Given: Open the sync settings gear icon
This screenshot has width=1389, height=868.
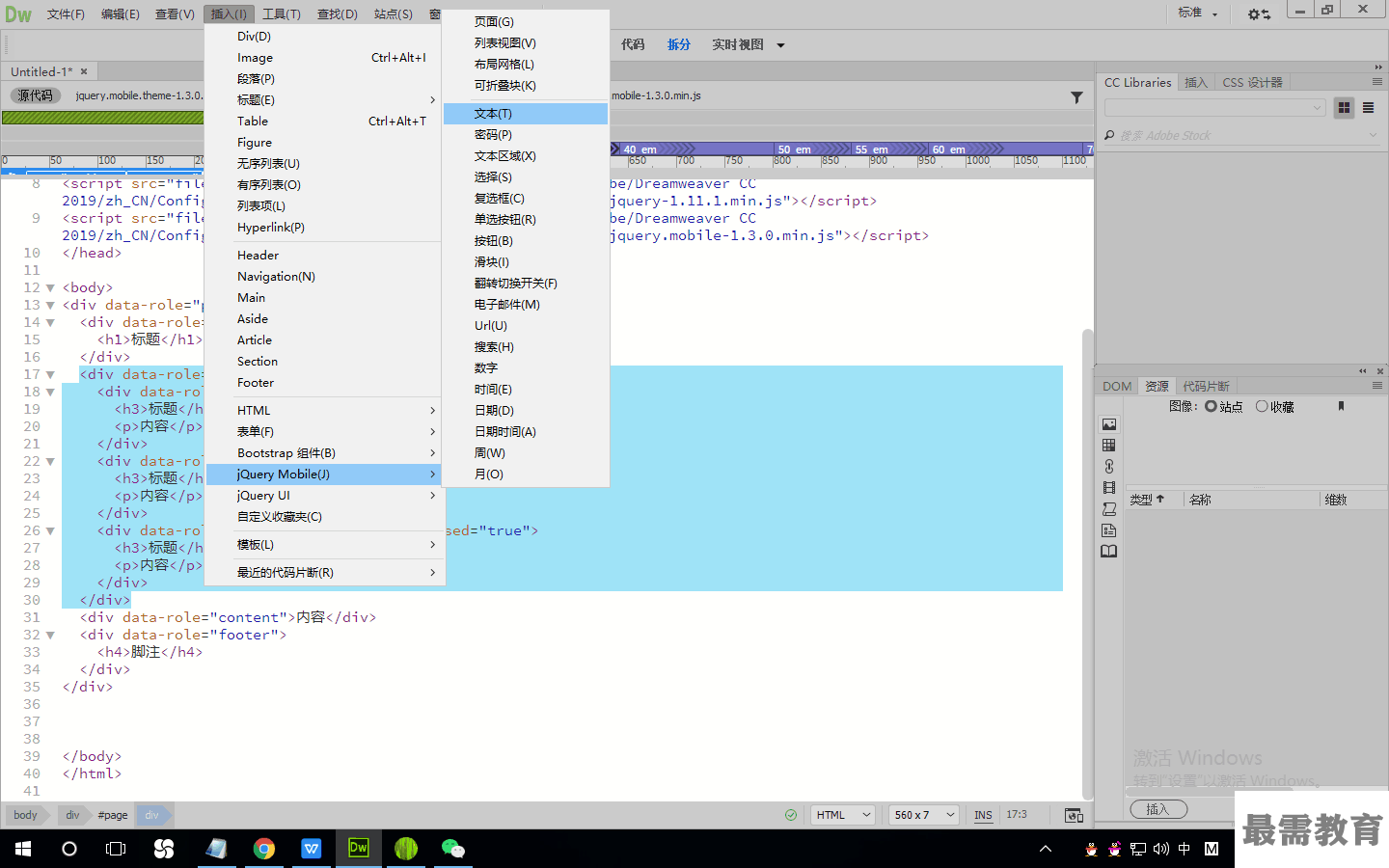Looking at the screenshot, I should pyautogui.click(x=1259, y=14).
